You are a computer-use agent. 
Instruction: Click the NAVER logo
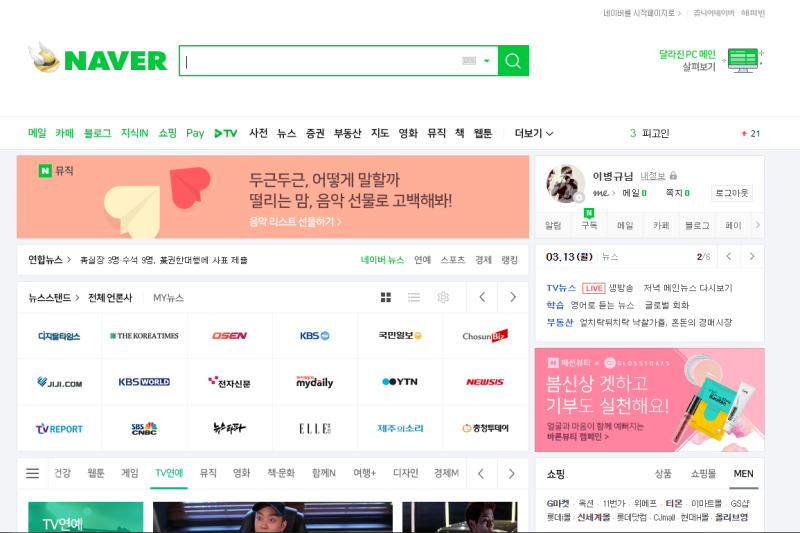[x=98, y=60]
